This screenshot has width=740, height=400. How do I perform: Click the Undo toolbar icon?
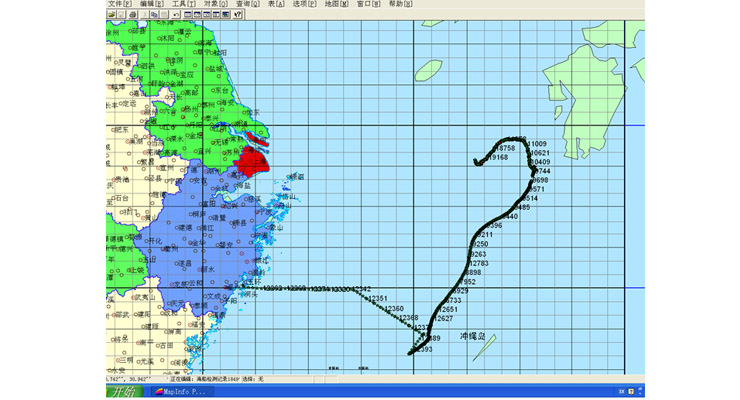click(x=175, y=15)
